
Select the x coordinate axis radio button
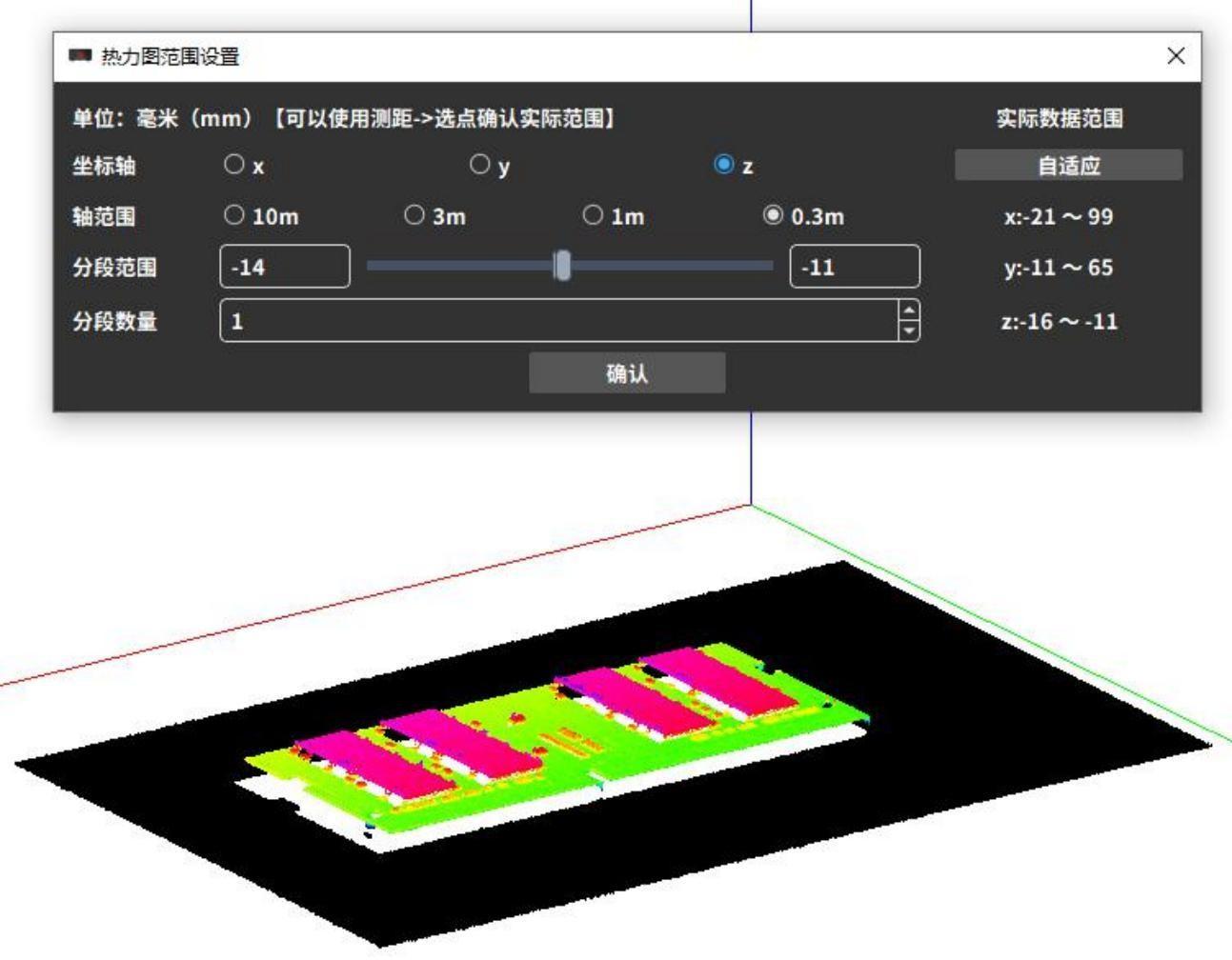234,165
